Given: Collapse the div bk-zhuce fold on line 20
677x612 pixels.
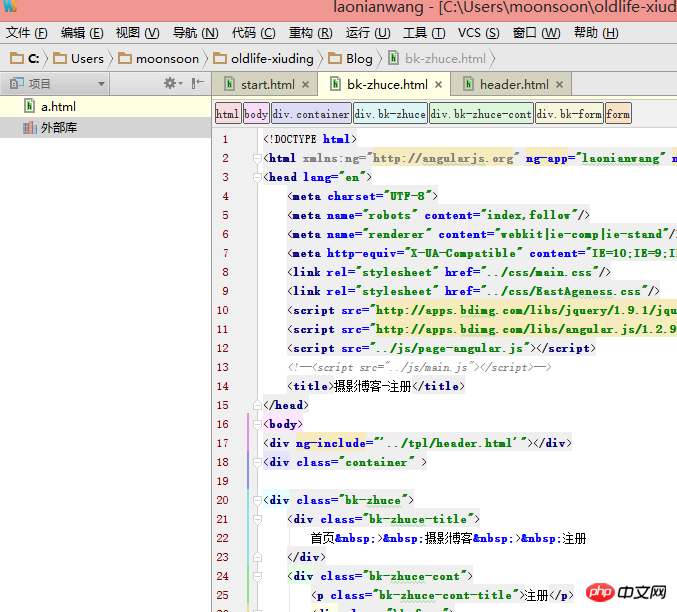Looking at the screenshot, I should (x=259, y=500).
